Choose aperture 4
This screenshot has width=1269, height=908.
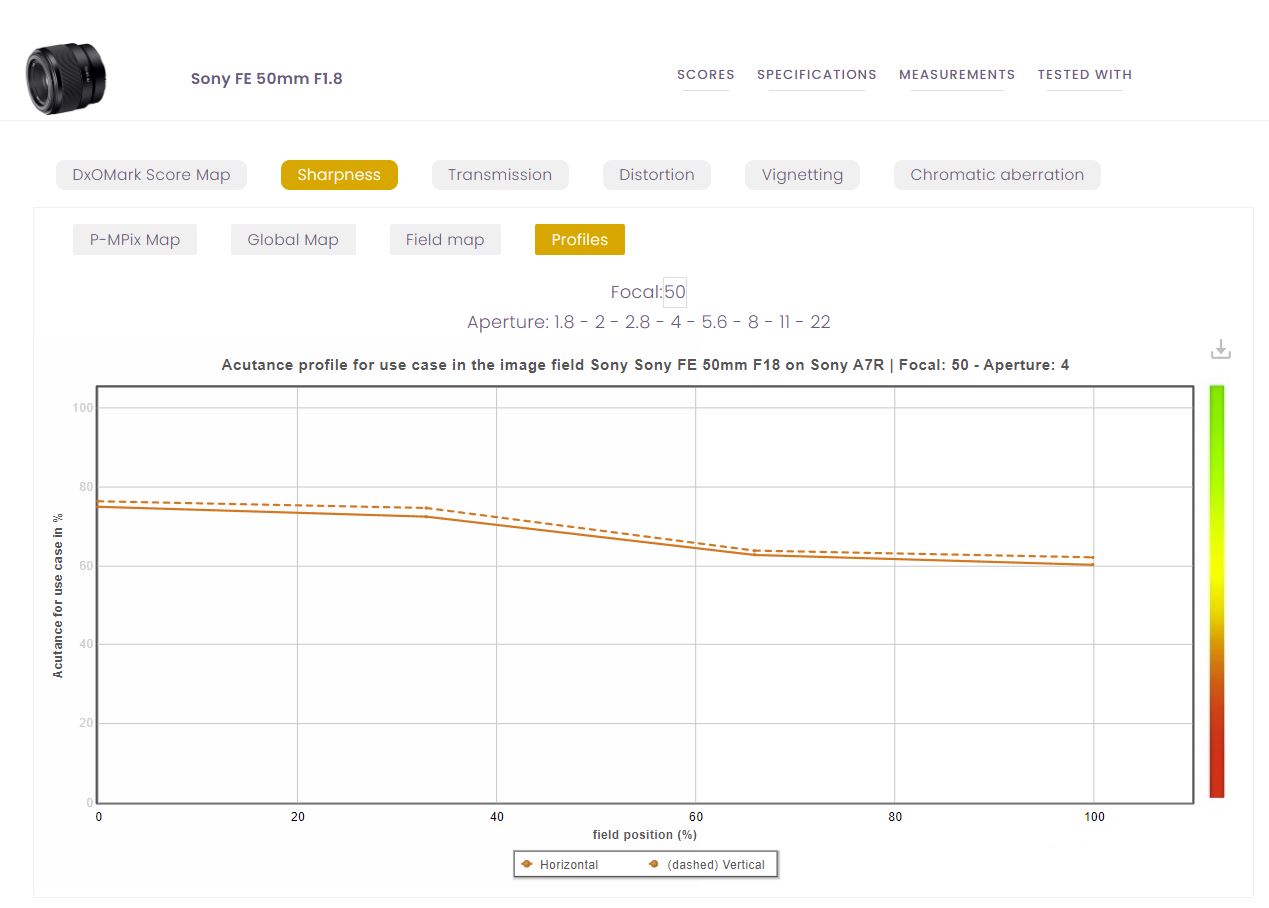pyautogui.click(x=674, y=322)
